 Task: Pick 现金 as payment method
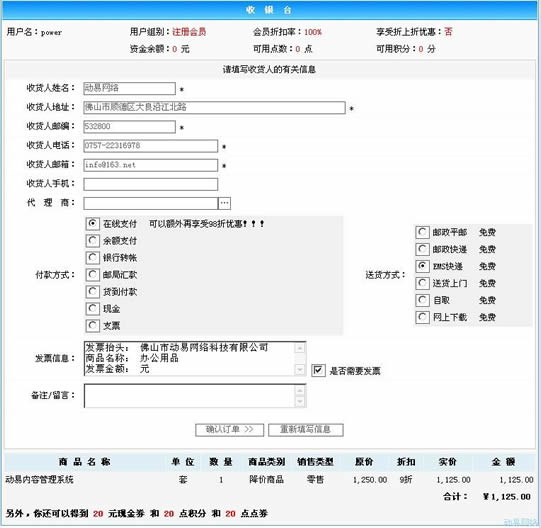point(92,309)
